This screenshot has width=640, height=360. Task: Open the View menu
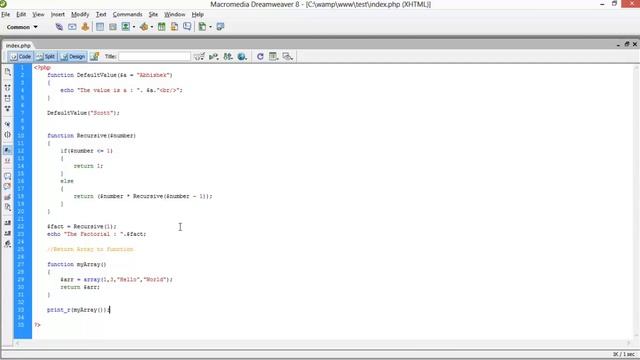pyautogui.click(x=38, y=14)
